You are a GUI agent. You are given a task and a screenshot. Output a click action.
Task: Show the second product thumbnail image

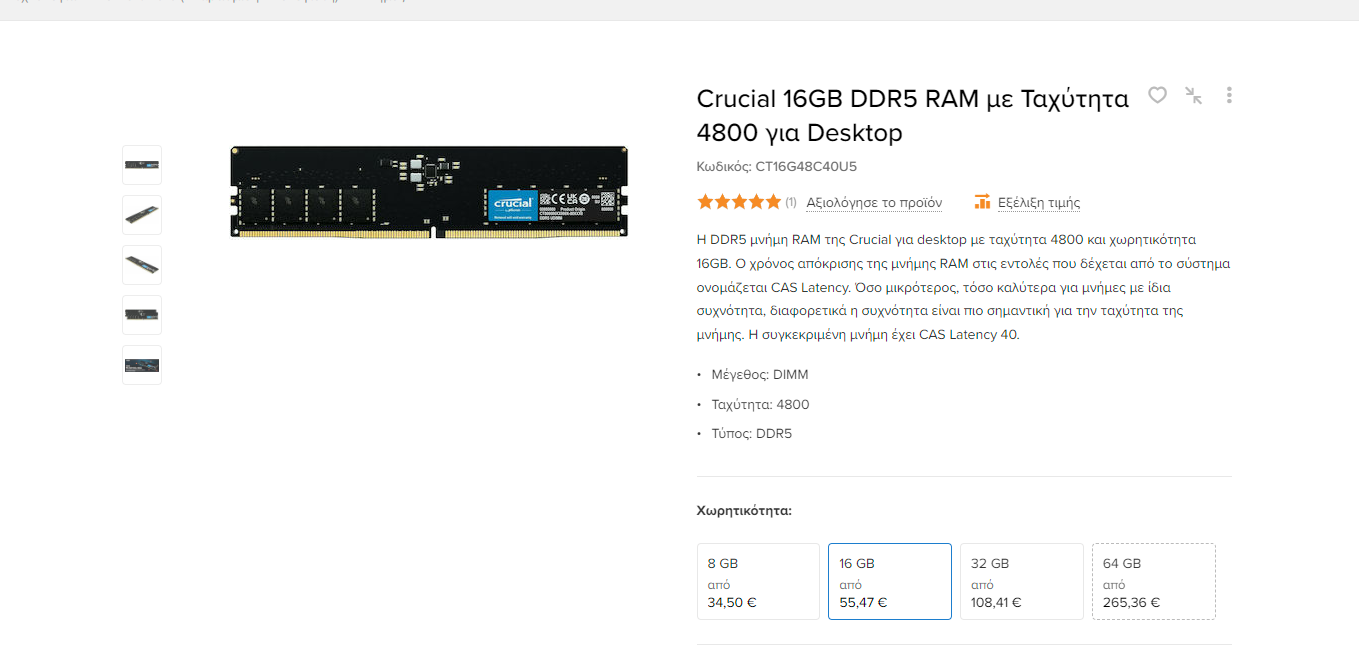[x=142, y=215]
